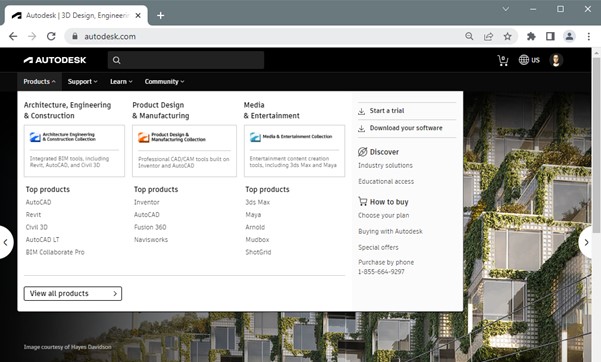Open Architecture, Engineering & Construction heading
This screenshot has width=601, height=362.
67,110
